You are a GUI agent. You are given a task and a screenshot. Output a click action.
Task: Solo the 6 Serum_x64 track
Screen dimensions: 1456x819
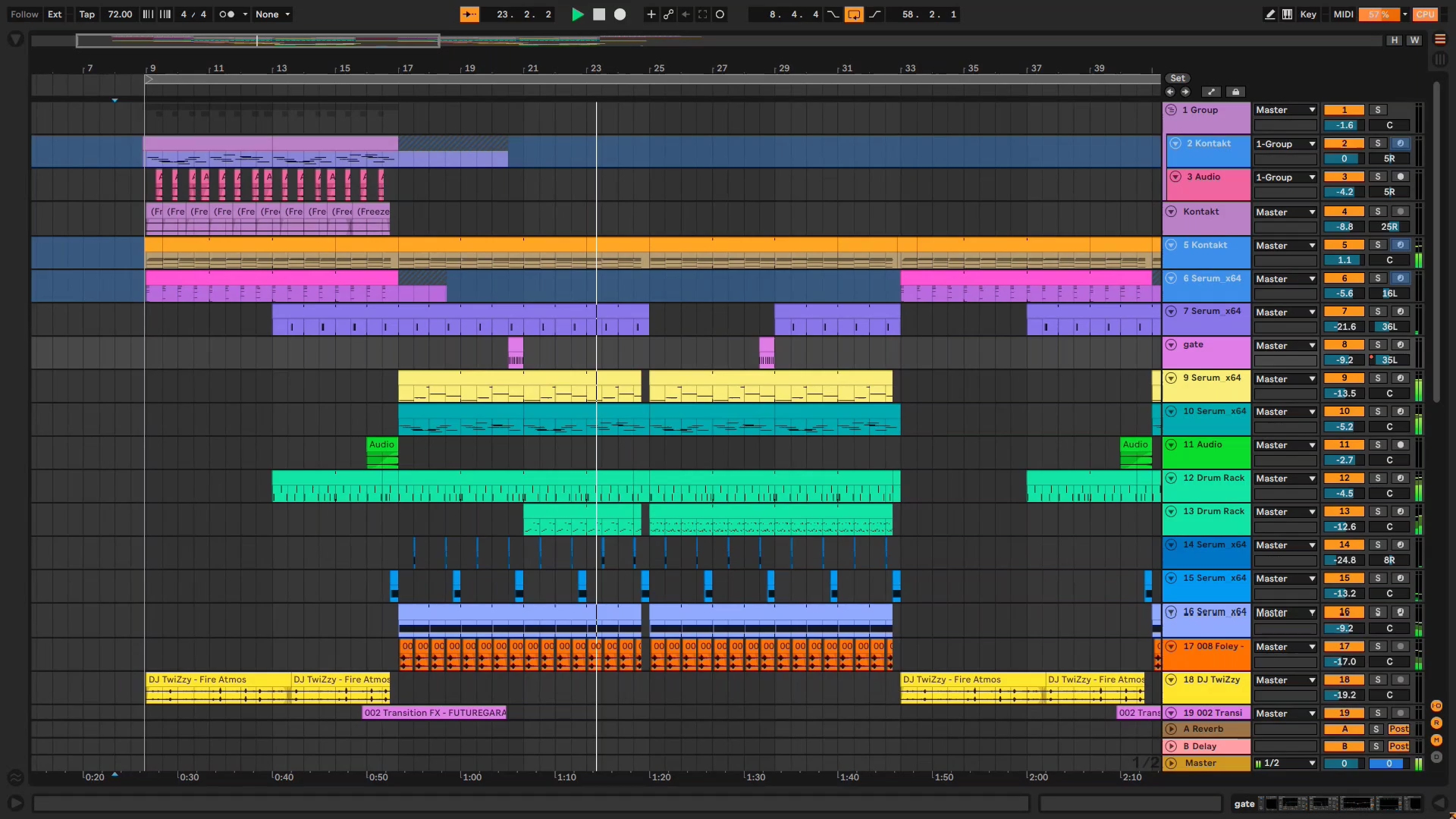coord(1378,278)
